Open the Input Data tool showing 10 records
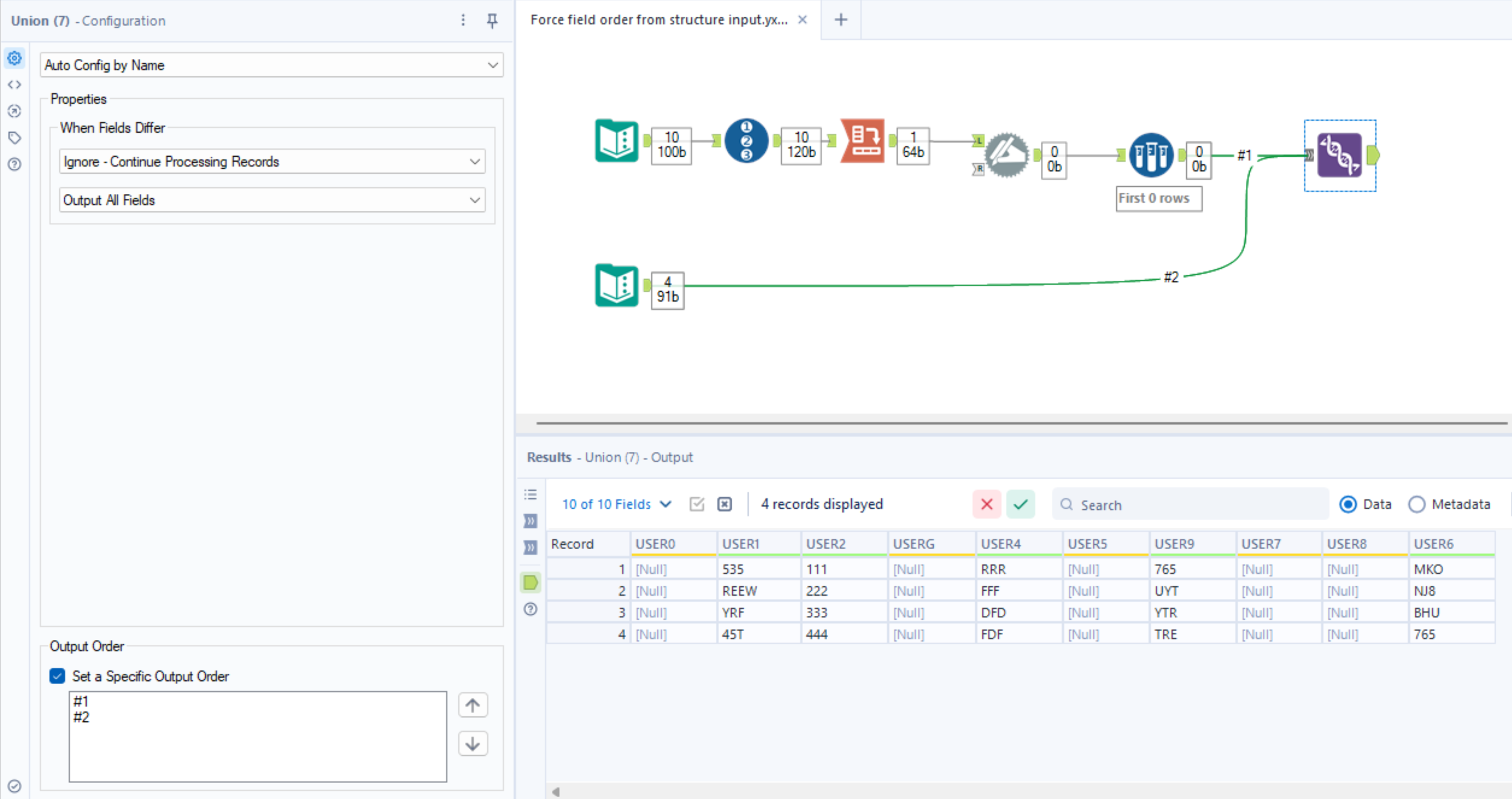1512x799 pixels. (616, 141)
